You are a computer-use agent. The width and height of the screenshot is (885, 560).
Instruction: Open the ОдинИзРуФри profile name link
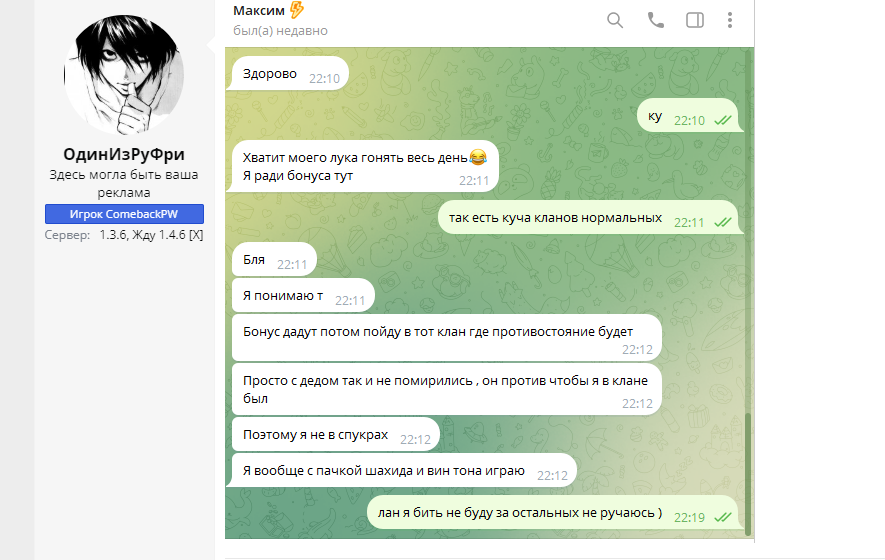coord(124,154)
